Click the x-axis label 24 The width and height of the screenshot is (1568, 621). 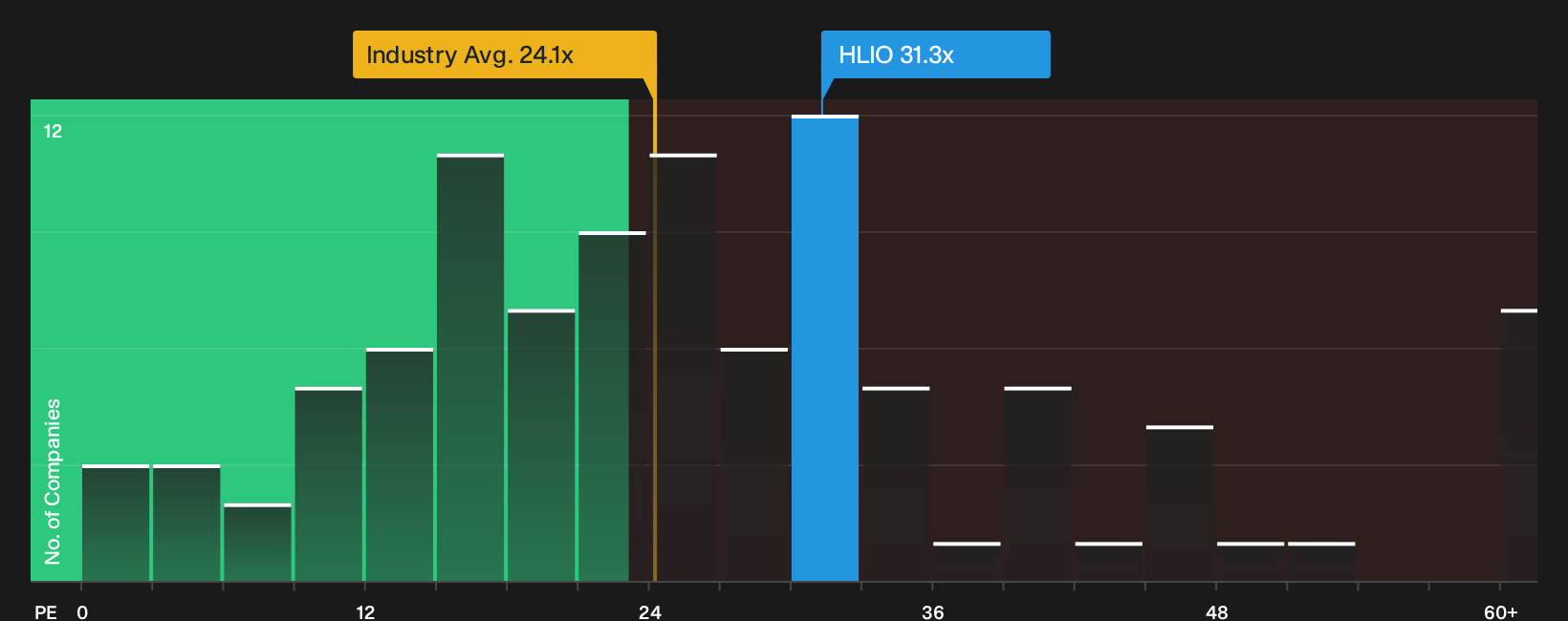coord(650,612)
